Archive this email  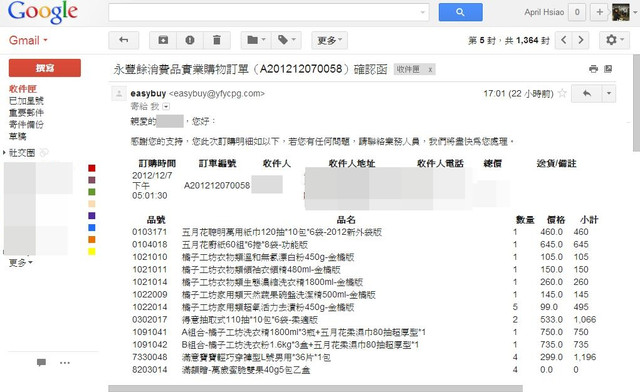click(163, 40)
